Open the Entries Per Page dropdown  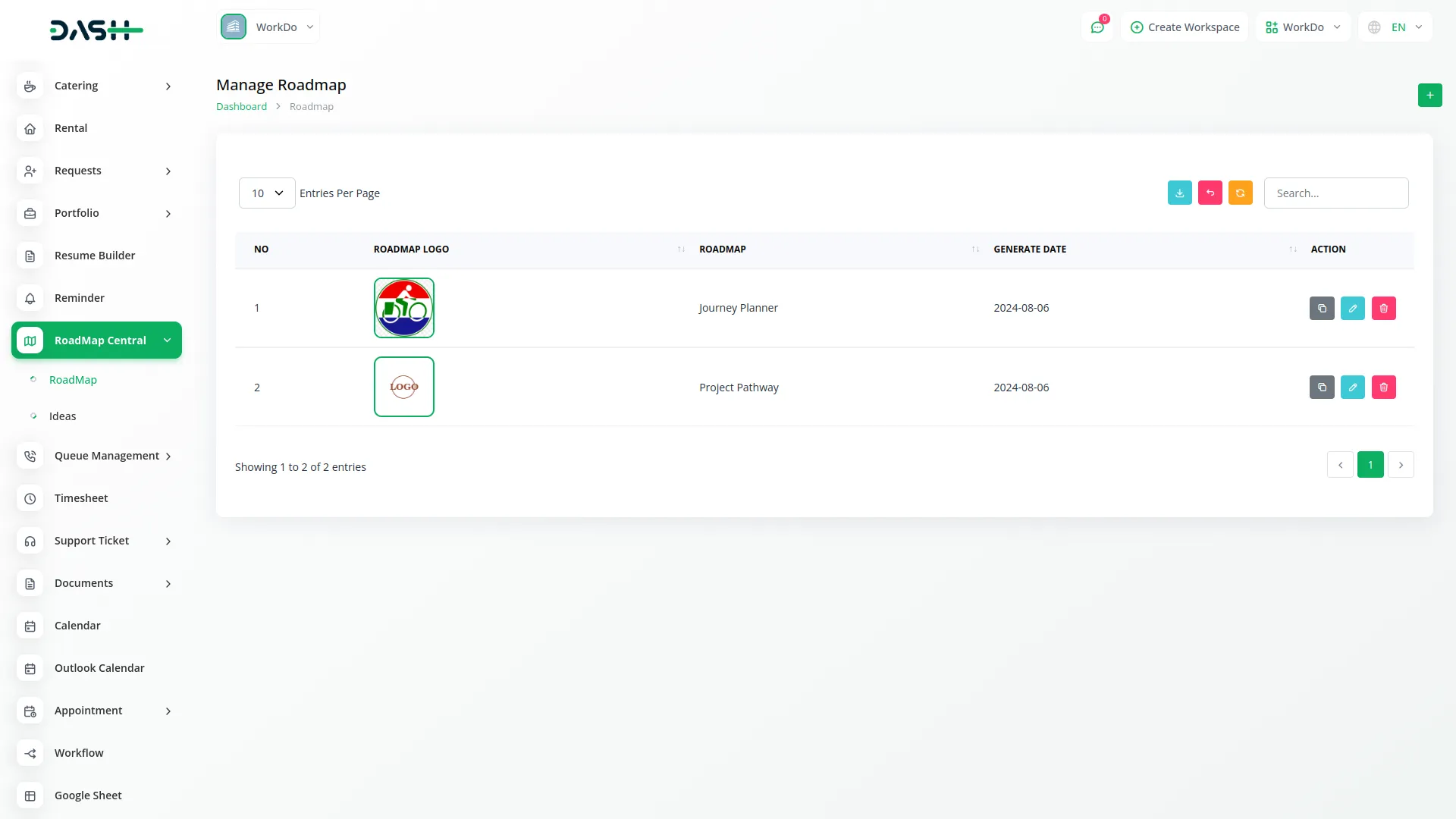266,193
